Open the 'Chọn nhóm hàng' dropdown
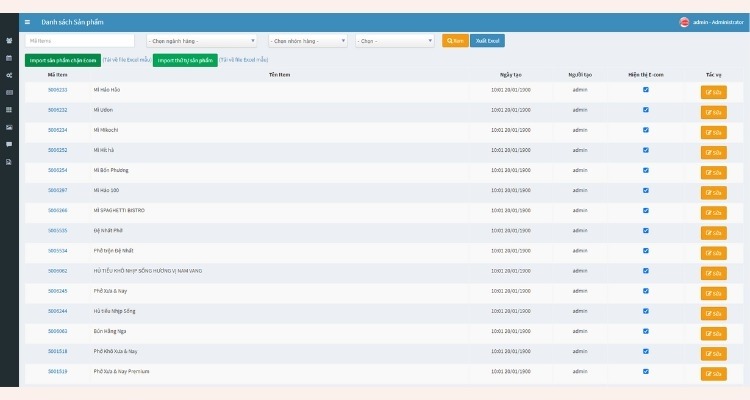Screen dimensions: 750x400 (308, 41)
